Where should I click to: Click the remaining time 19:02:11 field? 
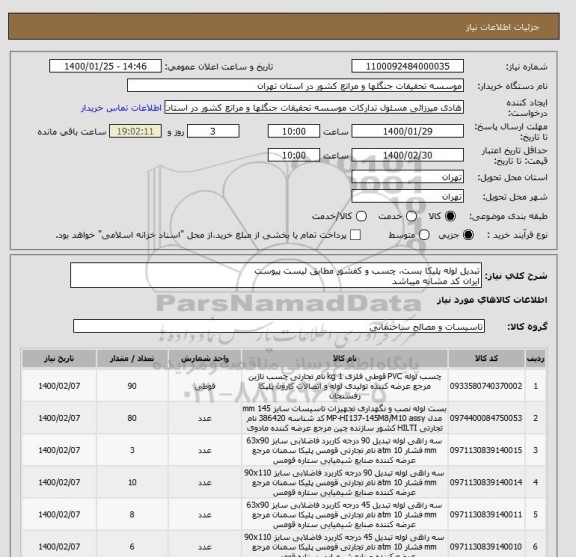pos(135,131)
